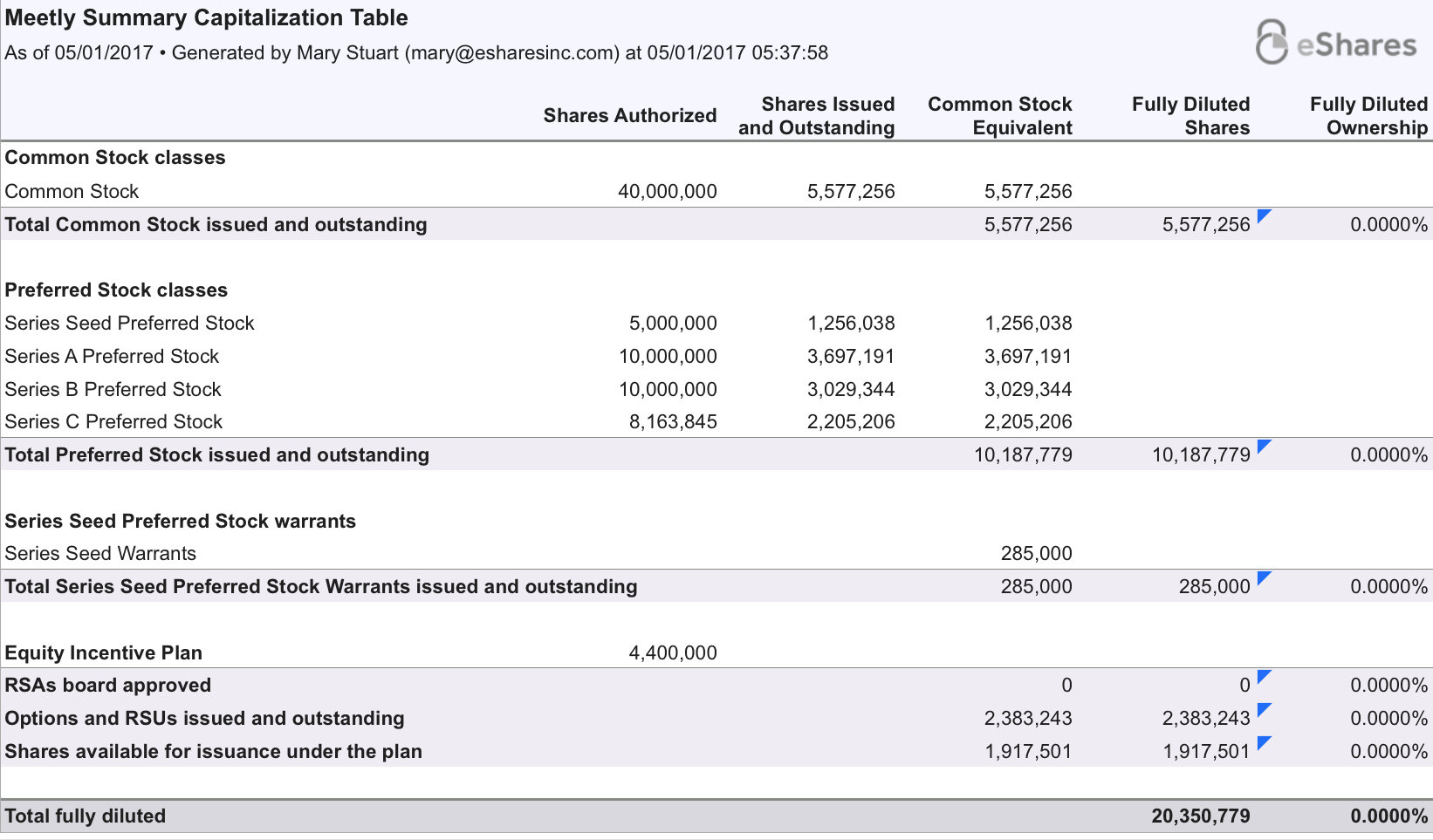Select the Common Stock 40,000,000 authorized cell
This screenshot has height=840, width=1433.
coord(667,192)
